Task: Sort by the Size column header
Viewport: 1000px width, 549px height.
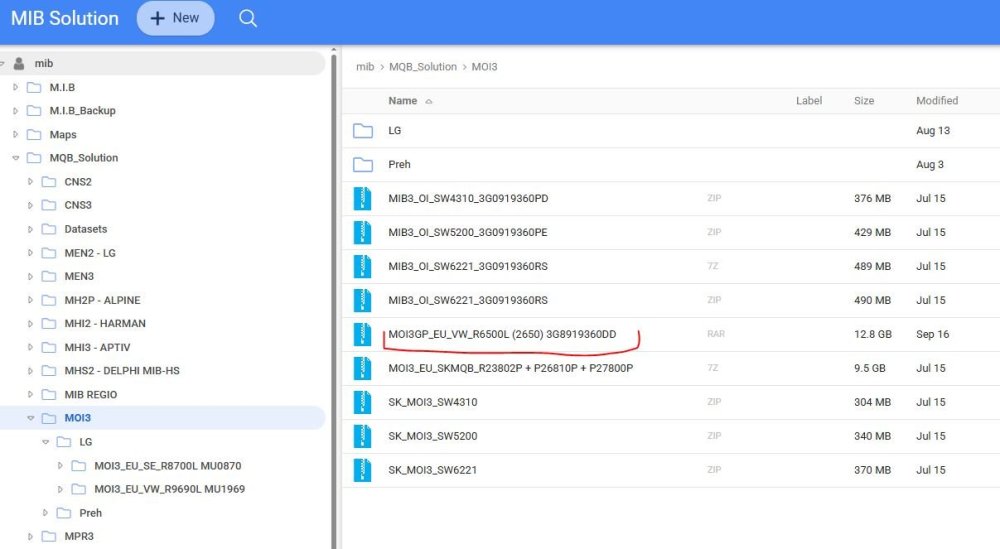Action: (864, 101)
